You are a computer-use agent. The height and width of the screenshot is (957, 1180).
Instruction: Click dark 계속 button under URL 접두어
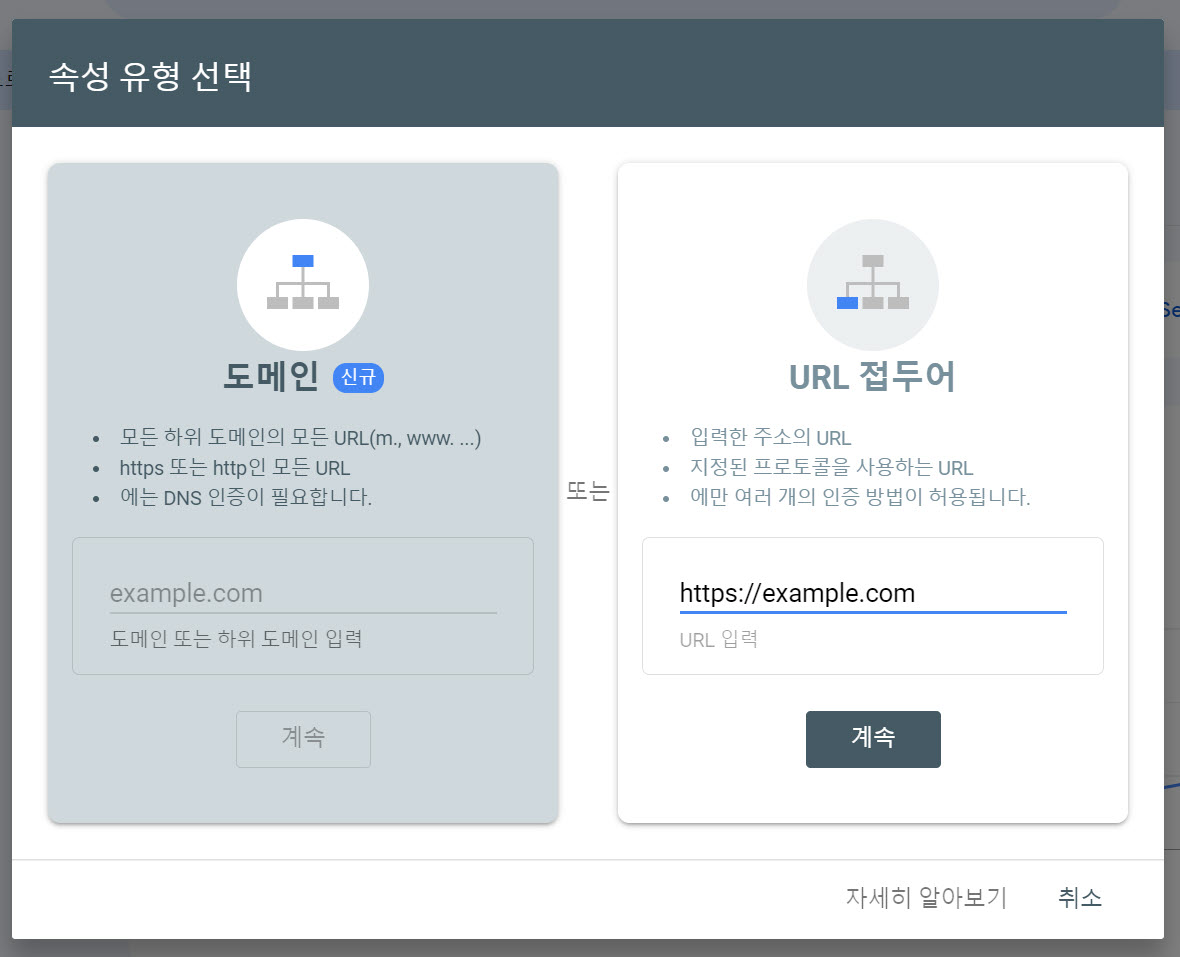point(873,739)
